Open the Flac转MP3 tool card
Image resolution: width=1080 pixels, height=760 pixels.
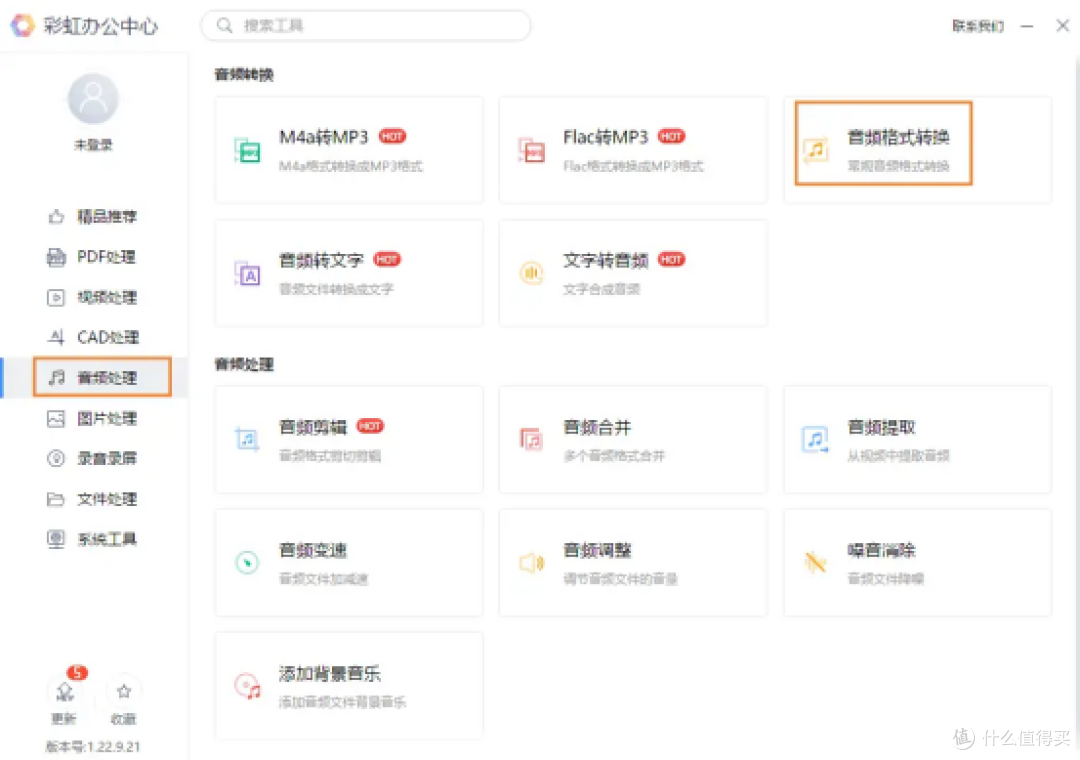pyautogui.click(x=633, y=150)
